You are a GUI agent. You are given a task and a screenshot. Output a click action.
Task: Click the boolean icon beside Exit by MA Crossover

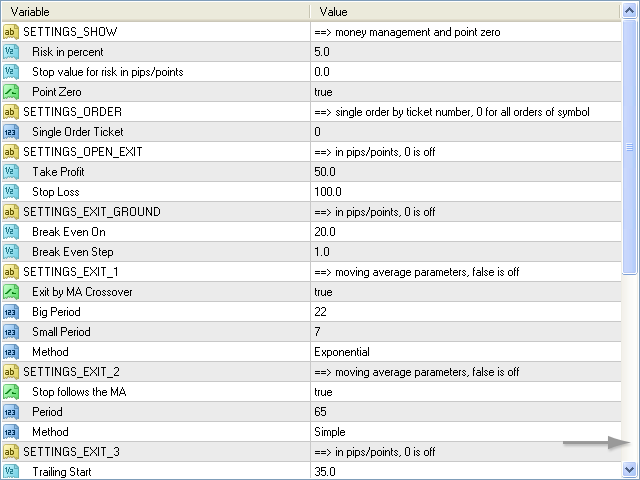(x=10, y=292)
